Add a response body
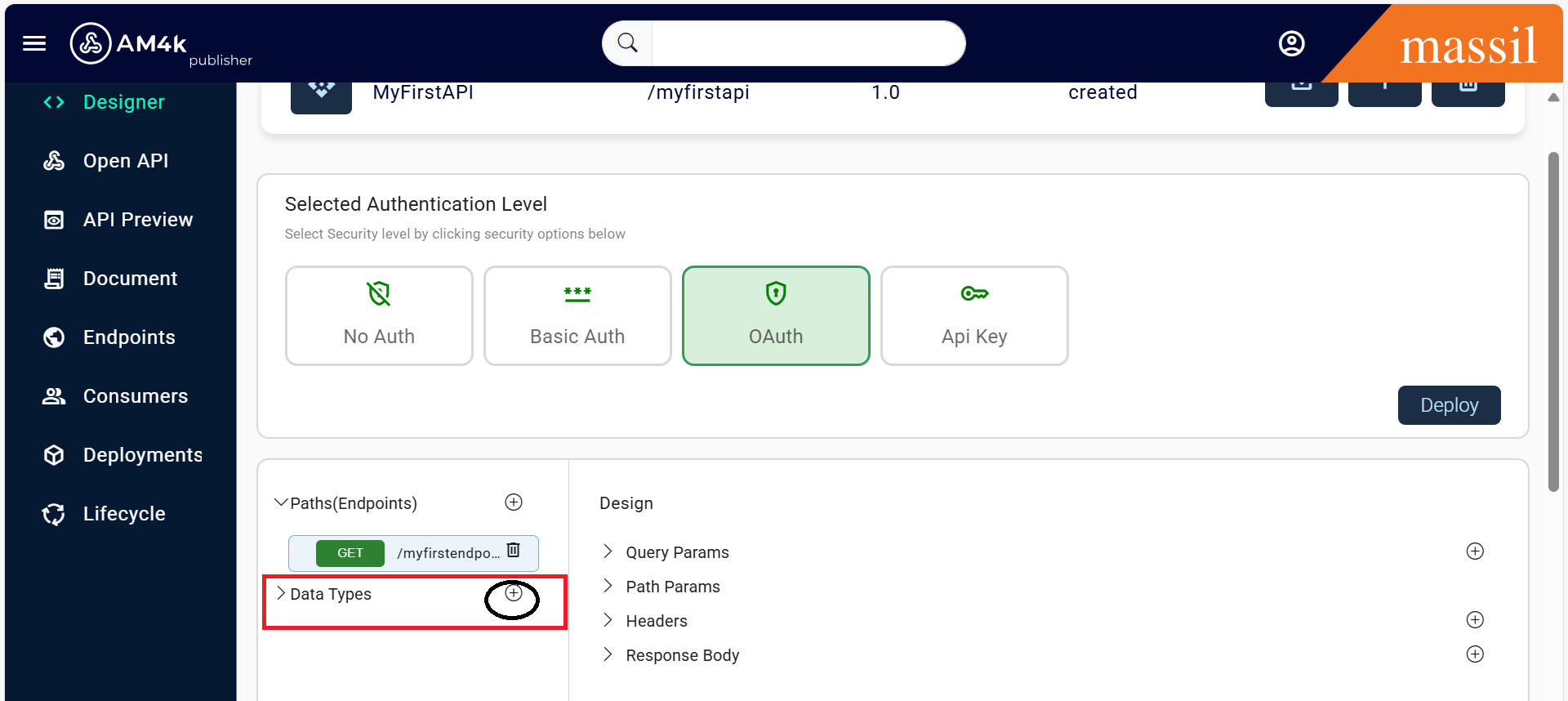The image size is (1568, 701). coord(1475,654)
